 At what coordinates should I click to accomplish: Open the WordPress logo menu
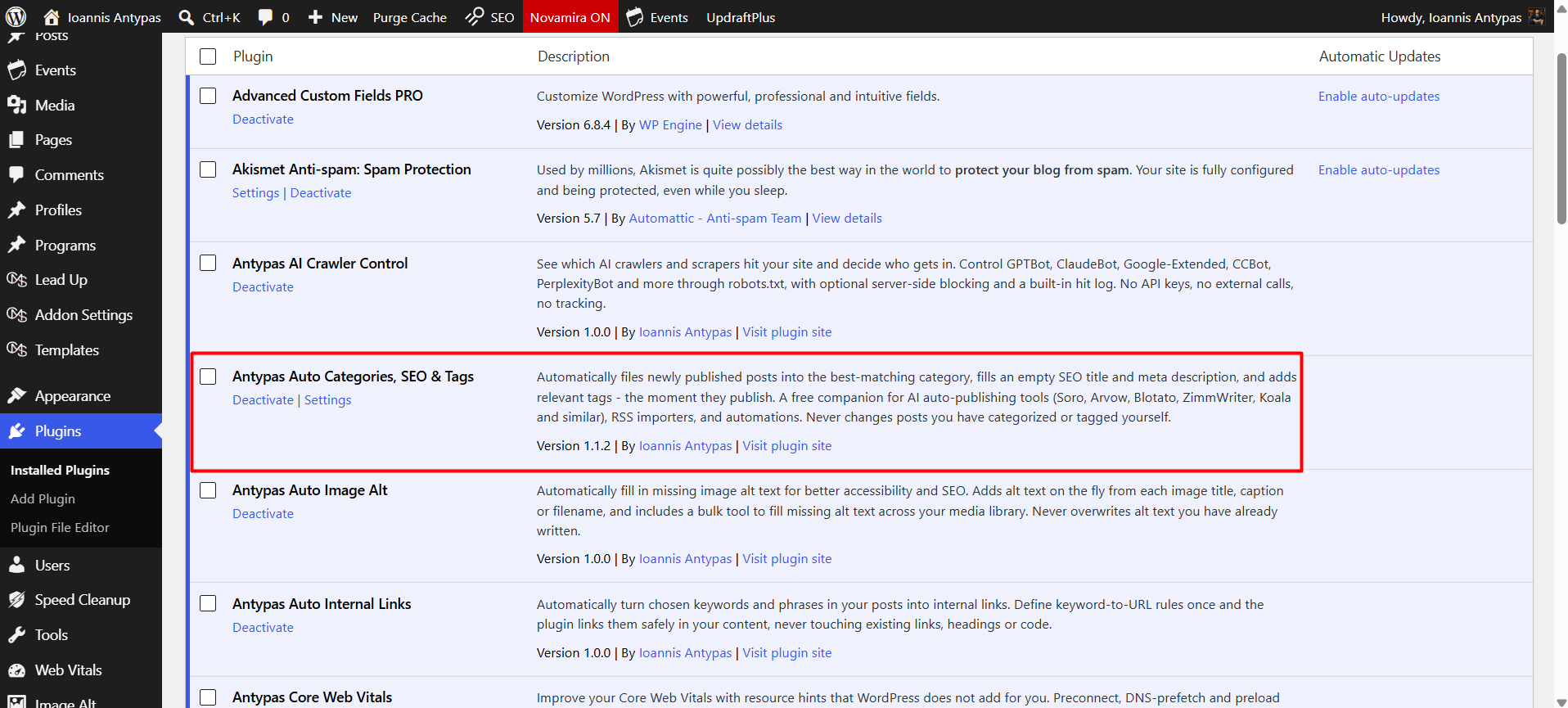click(x=16, y=16)
